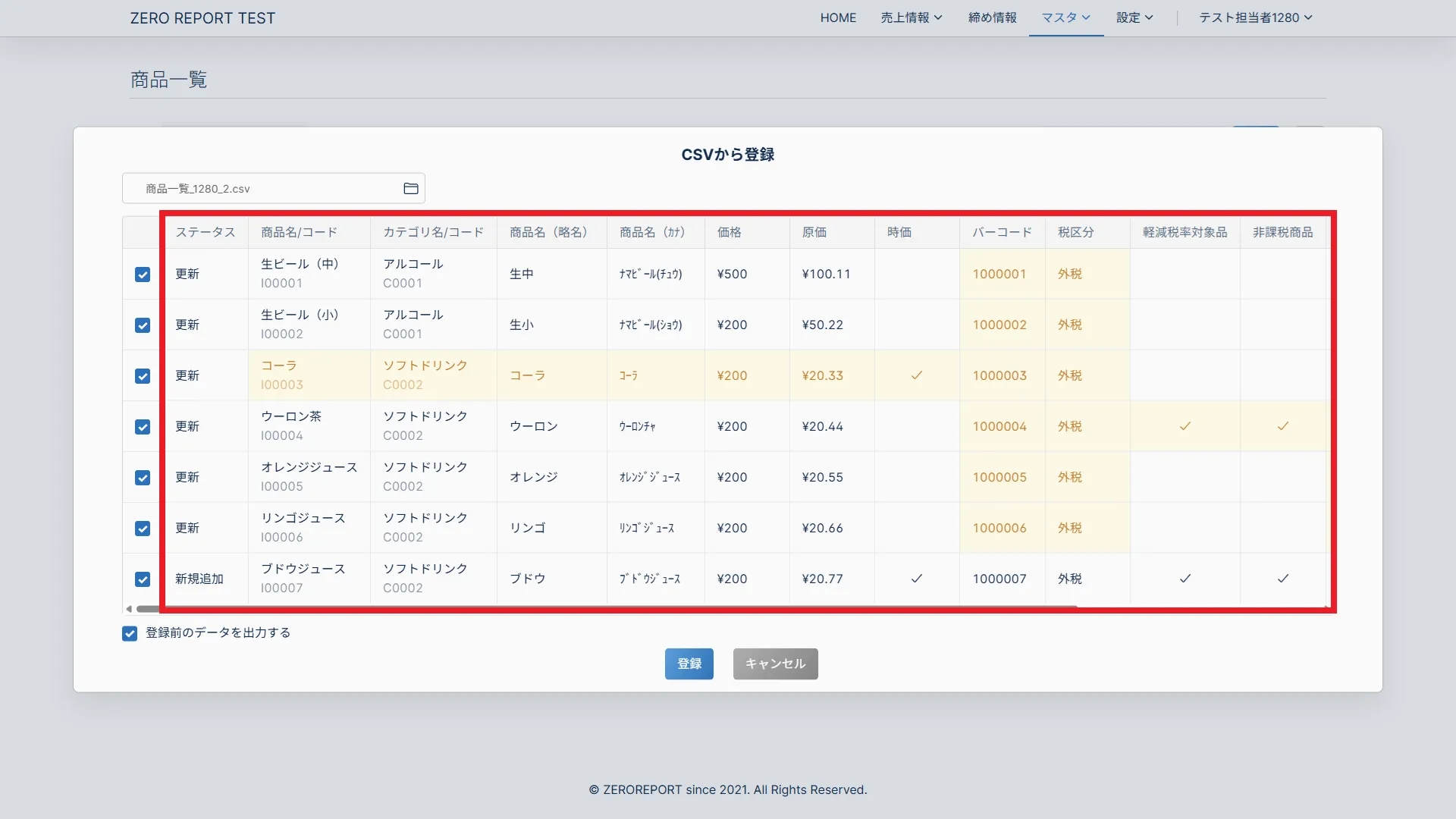
Task: Click the 軽減税率対象品 checkmark in the ウーロン茶 row
Action: pyautogui.click(x=1185, y=426)
